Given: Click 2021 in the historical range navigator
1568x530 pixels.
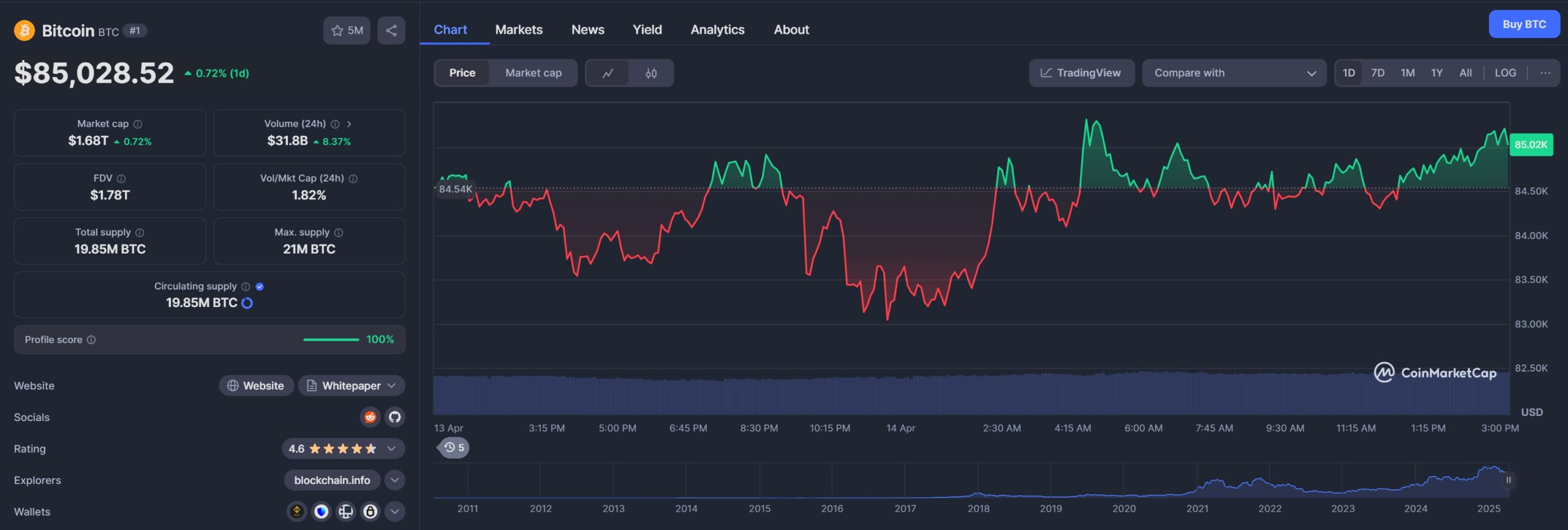Looking at the screenshot, I should pos(1197,509).
